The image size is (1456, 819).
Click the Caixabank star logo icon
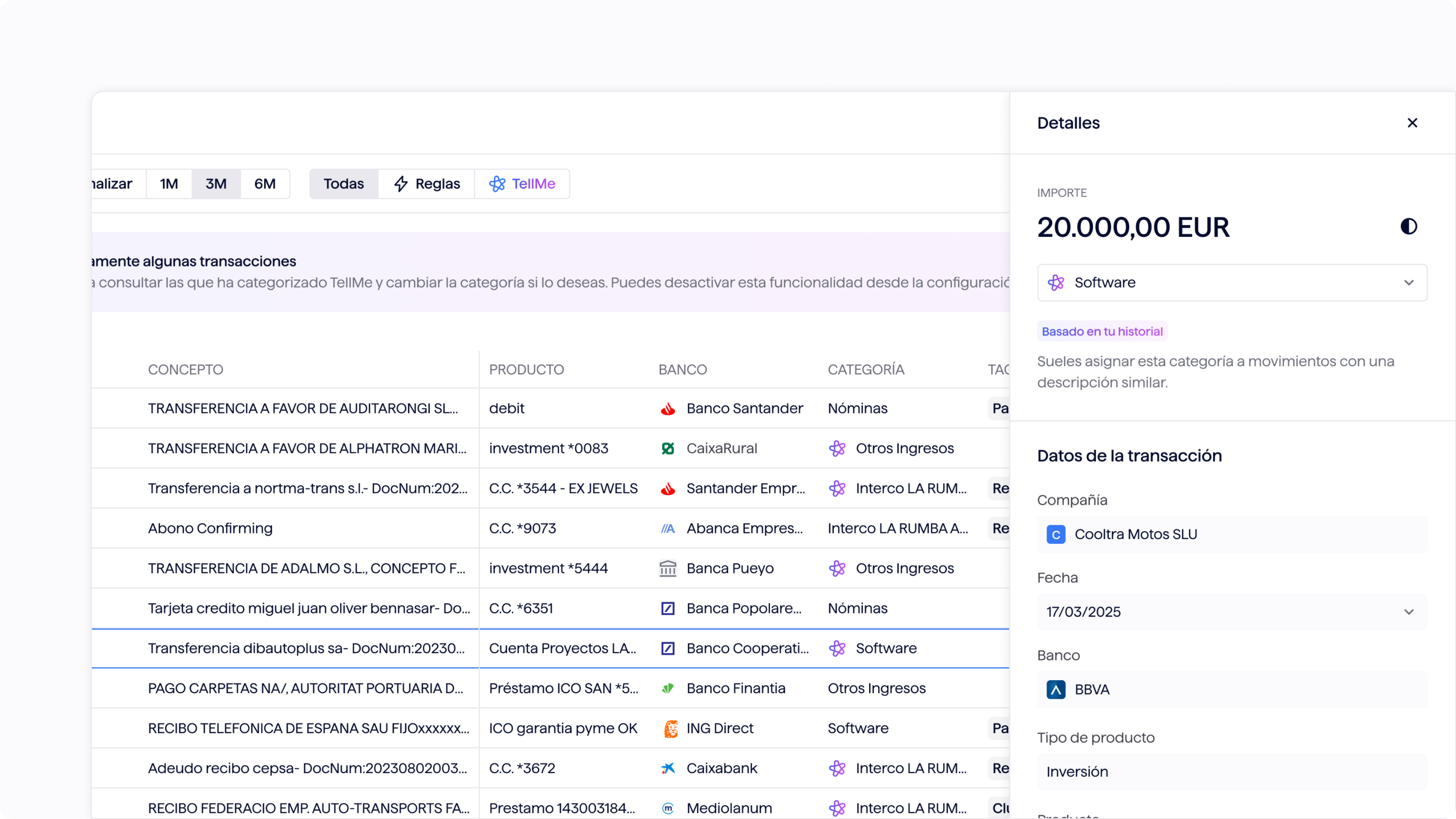668,768
